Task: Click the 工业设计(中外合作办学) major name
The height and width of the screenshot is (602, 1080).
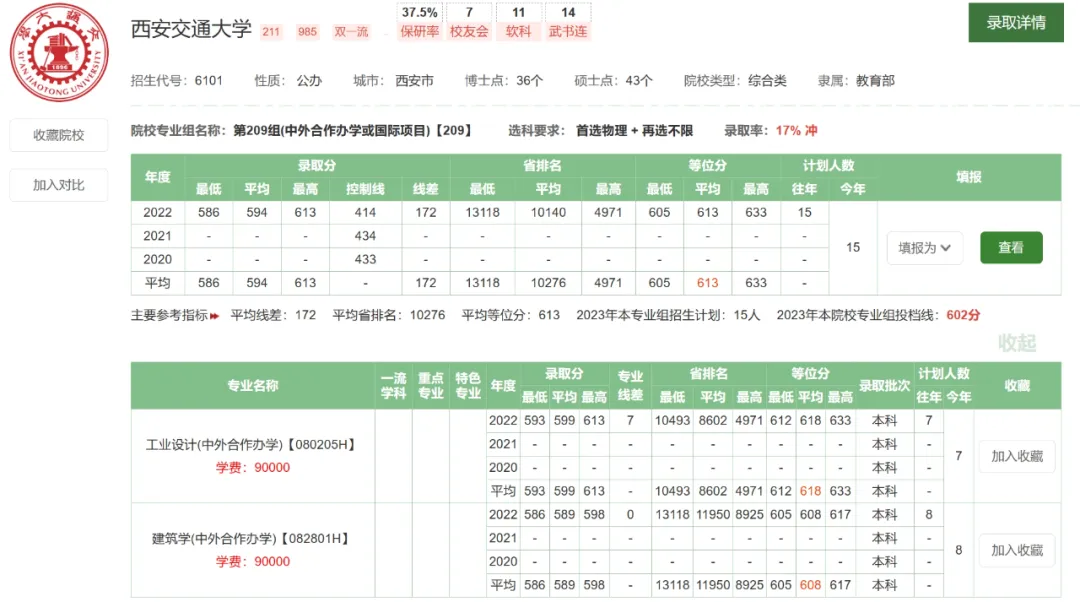Action: point(251,444)
